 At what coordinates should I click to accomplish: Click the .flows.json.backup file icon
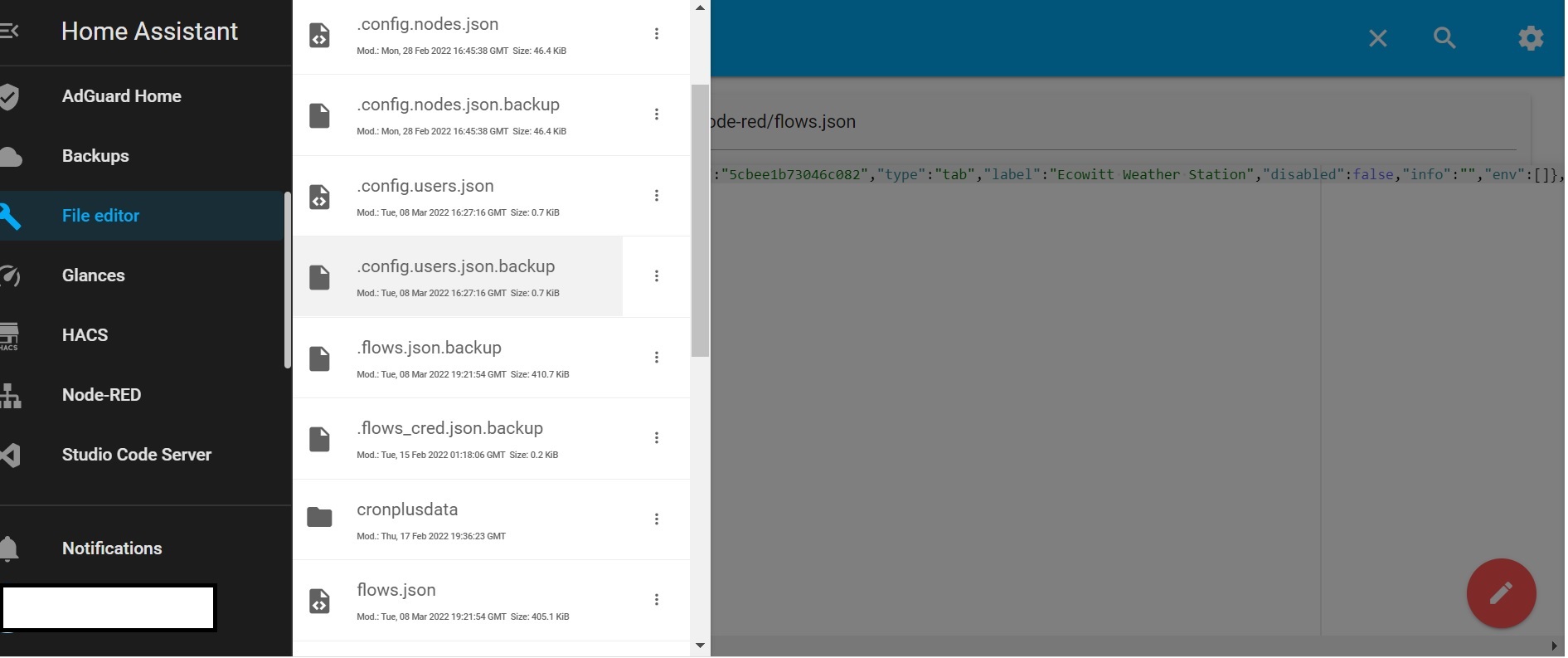tap(319, 358)
